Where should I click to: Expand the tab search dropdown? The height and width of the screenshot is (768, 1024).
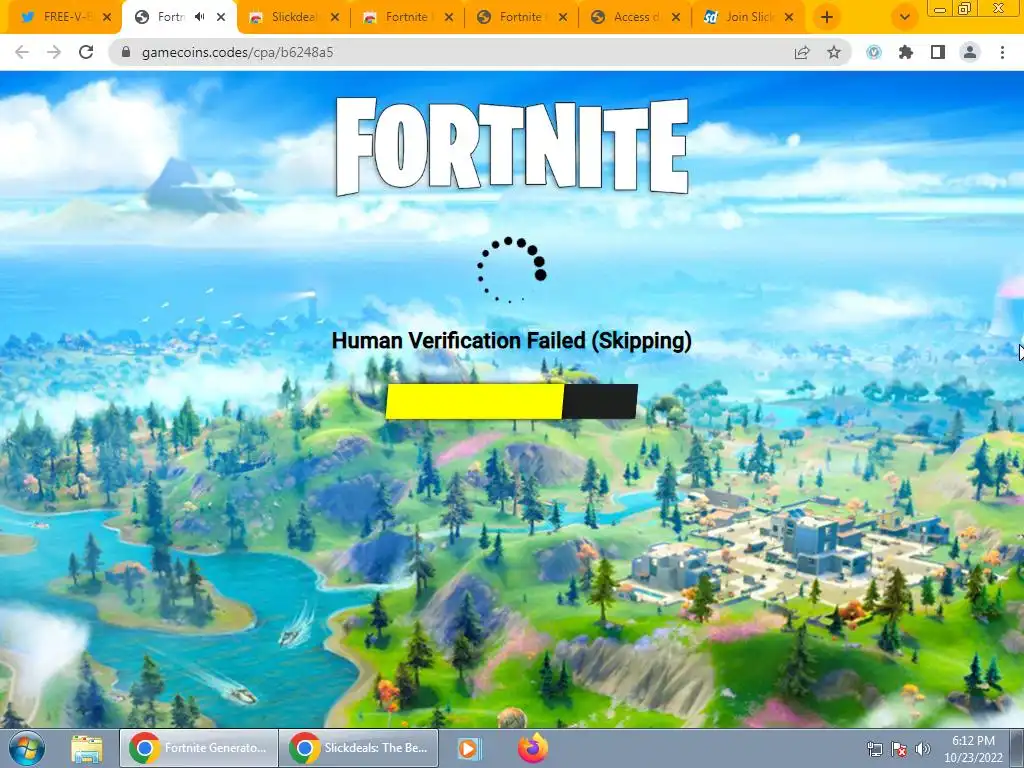[x=904, y=18]
